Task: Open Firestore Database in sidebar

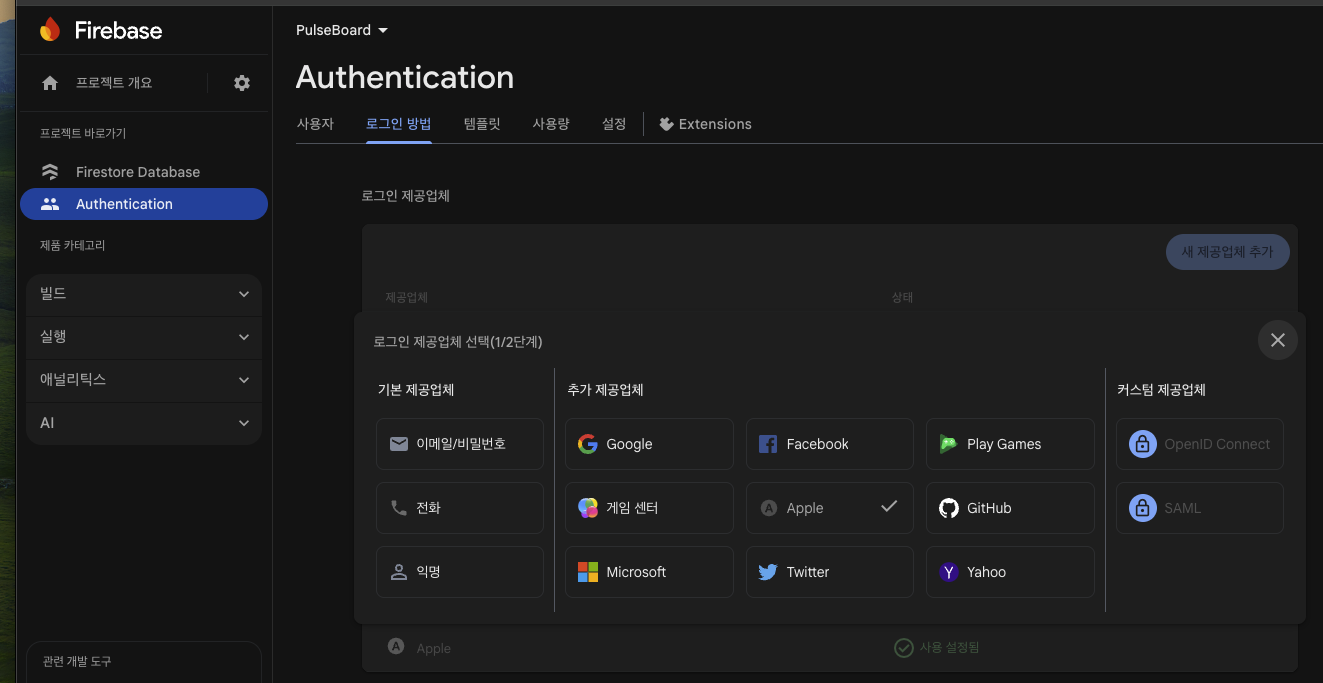Action: pyautogui.click(x=144, y=172)
